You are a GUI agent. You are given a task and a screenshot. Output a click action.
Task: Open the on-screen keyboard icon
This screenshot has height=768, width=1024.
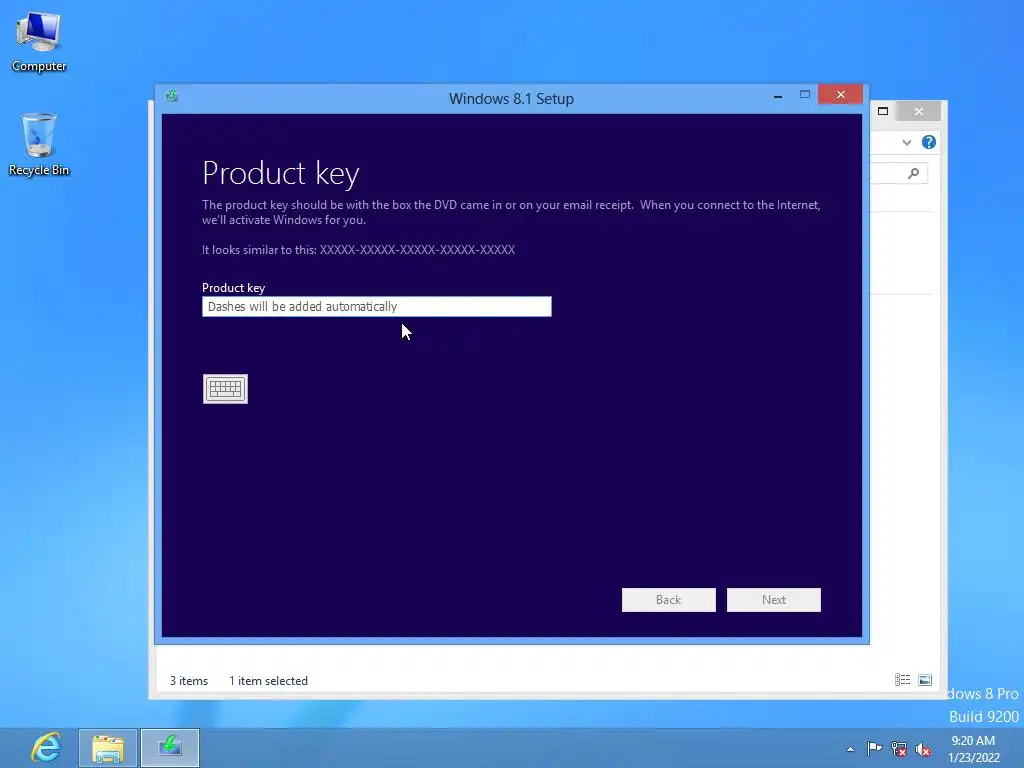click(225, 389)
